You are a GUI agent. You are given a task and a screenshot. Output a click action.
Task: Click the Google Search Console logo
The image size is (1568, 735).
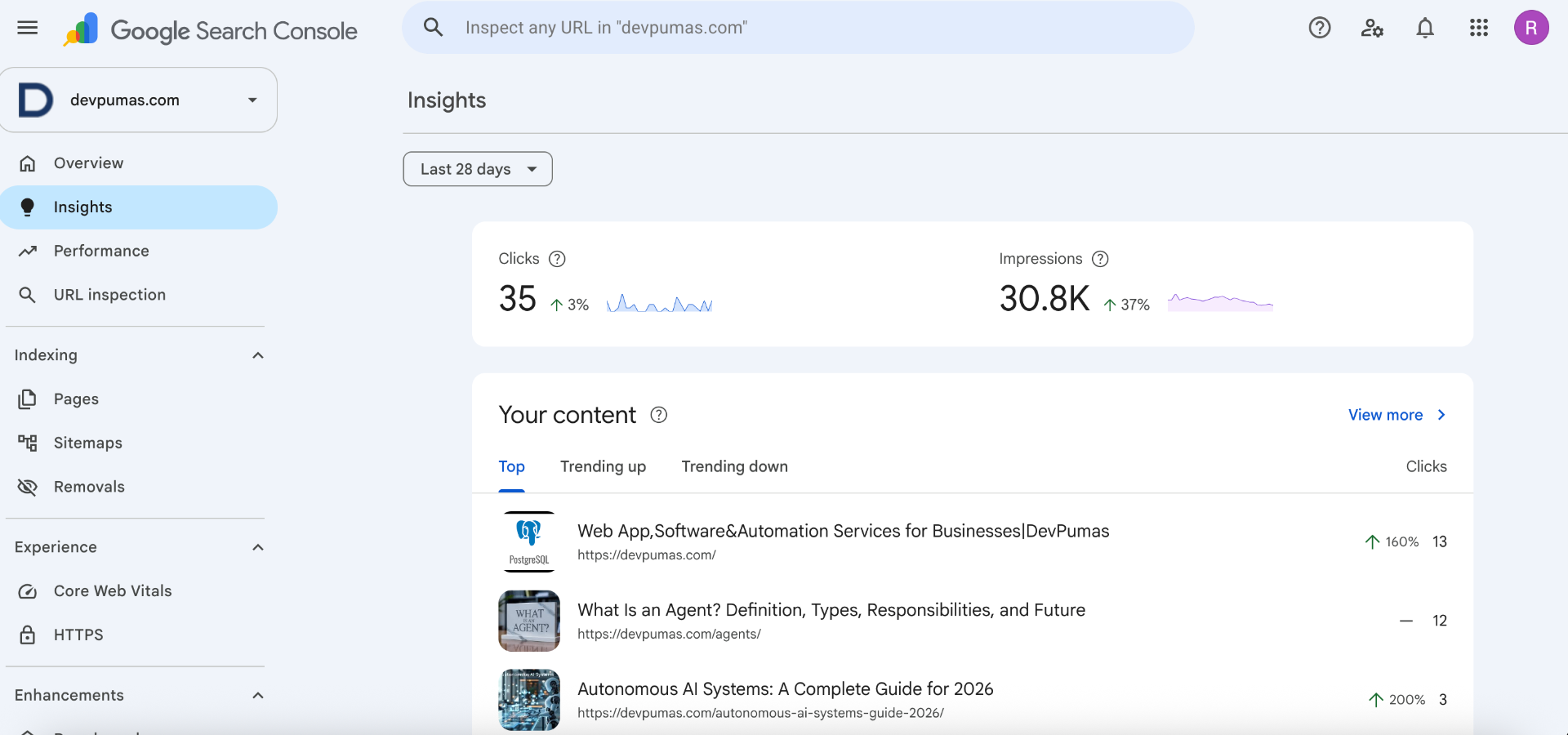211,30
